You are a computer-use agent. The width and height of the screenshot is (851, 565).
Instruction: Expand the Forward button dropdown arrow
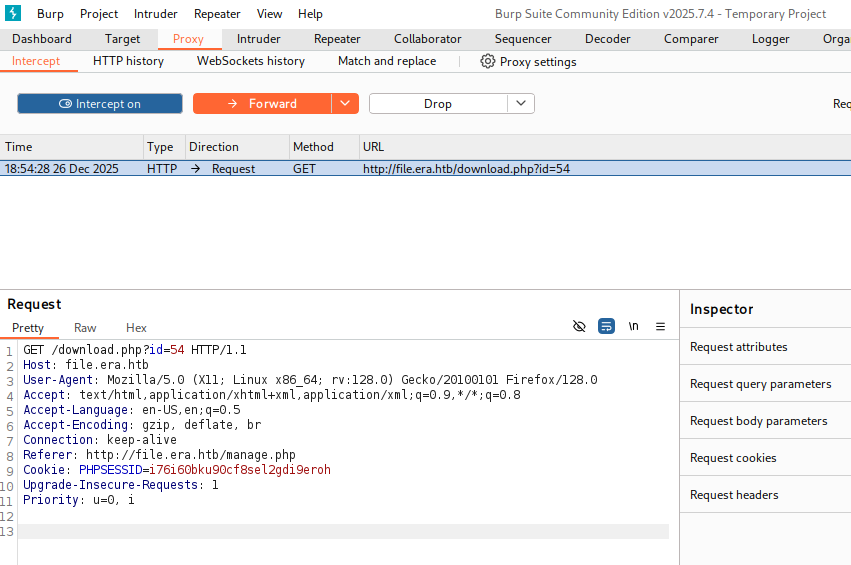(x=345, y=104)
